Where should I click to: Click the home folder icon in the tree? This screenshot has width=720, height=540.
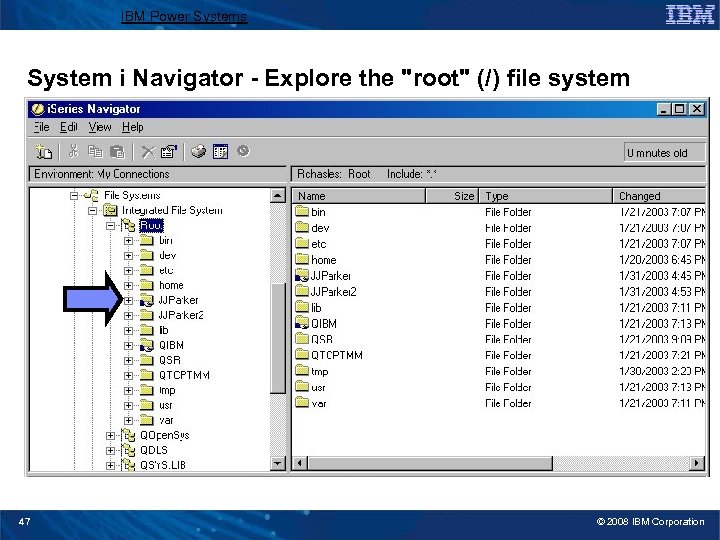point(146,285)
